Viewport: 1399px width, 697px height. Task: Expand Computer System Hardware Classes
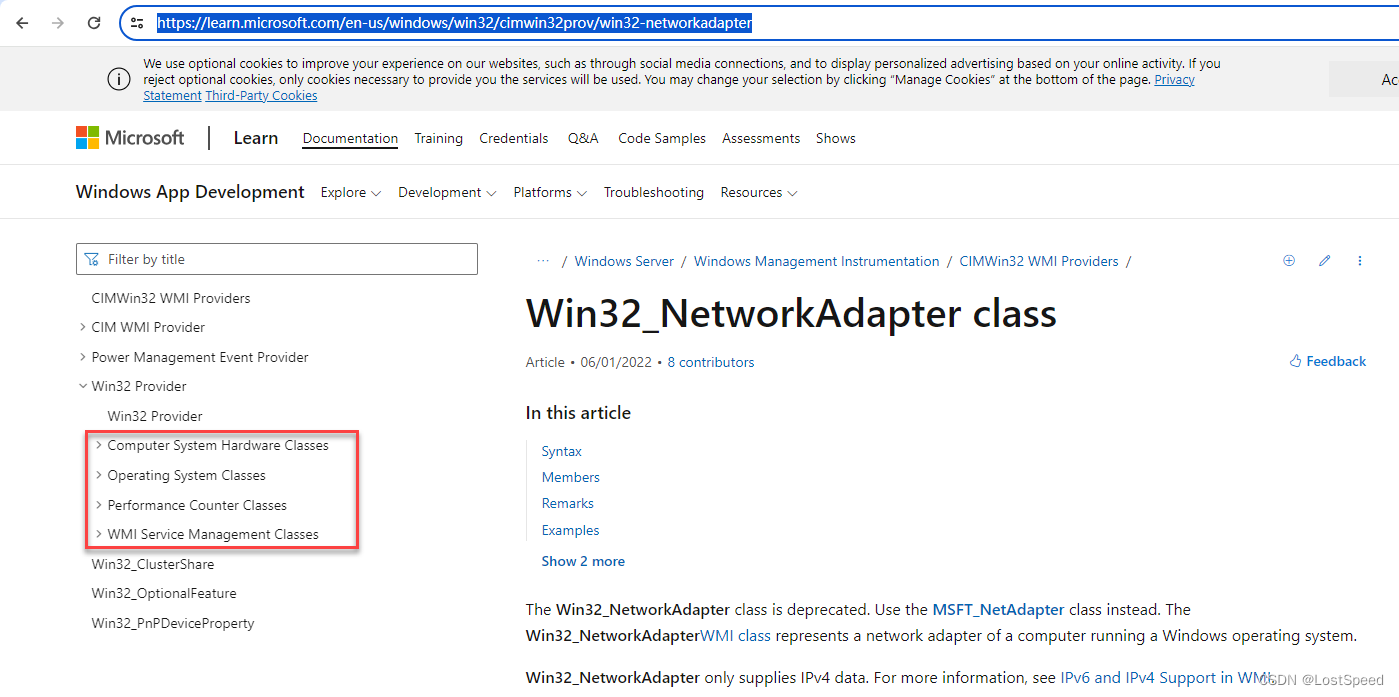(x=98, y=445)
